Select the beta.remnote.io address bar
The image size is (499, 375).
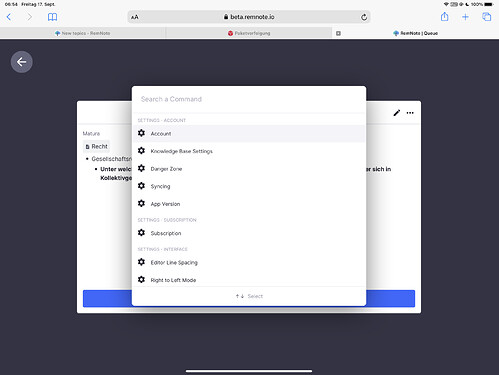click(x=249, y=17)
